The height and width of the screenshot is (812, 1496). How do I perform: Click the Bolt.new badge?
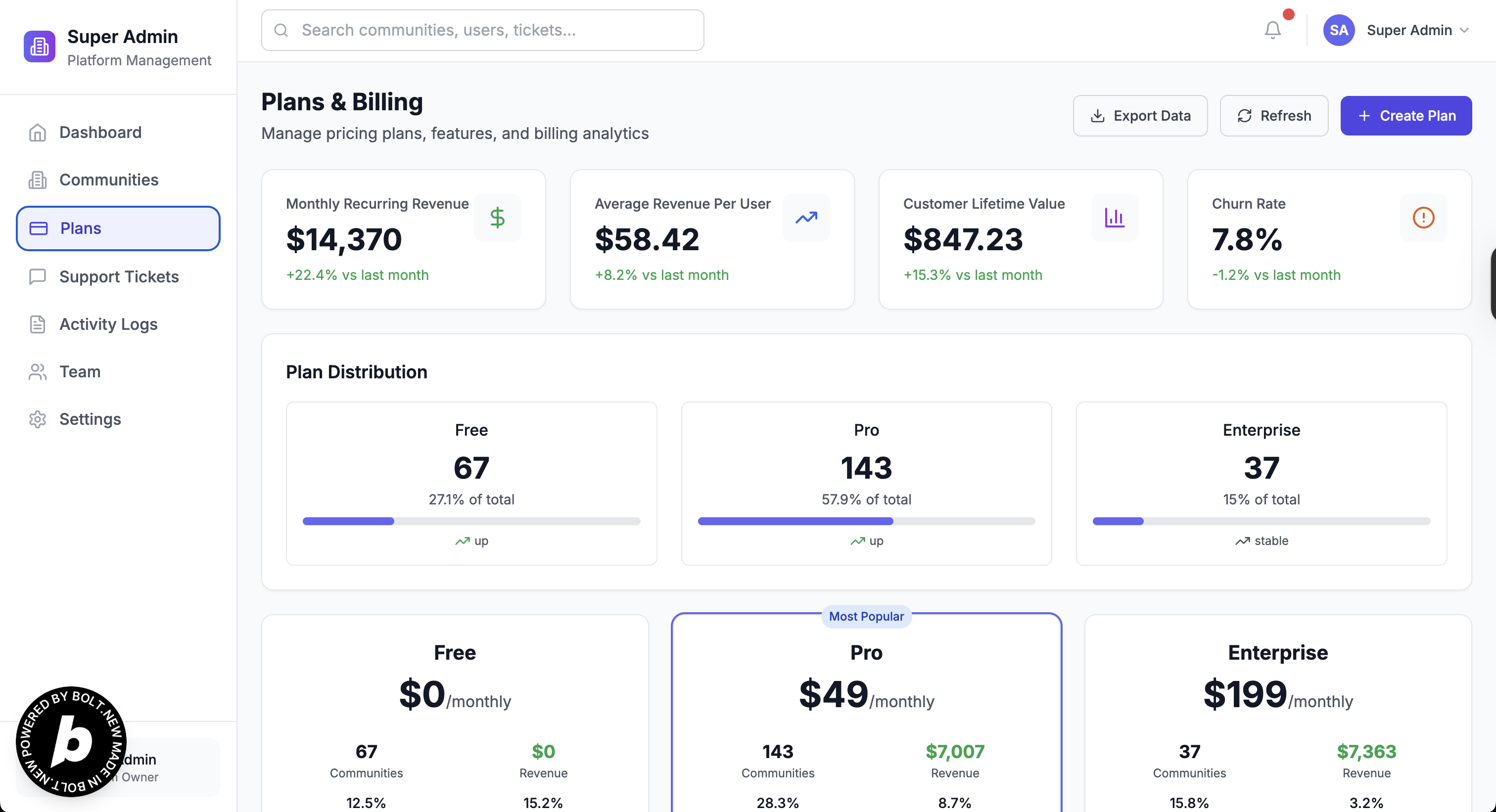71,741
